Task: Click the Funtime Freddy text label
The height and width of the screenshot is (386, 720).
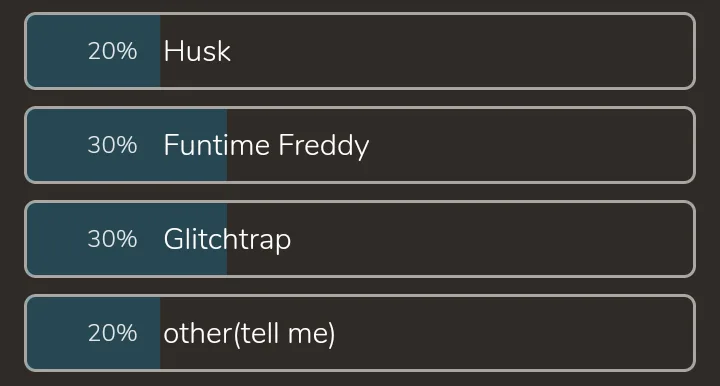Action: point(266,146)
